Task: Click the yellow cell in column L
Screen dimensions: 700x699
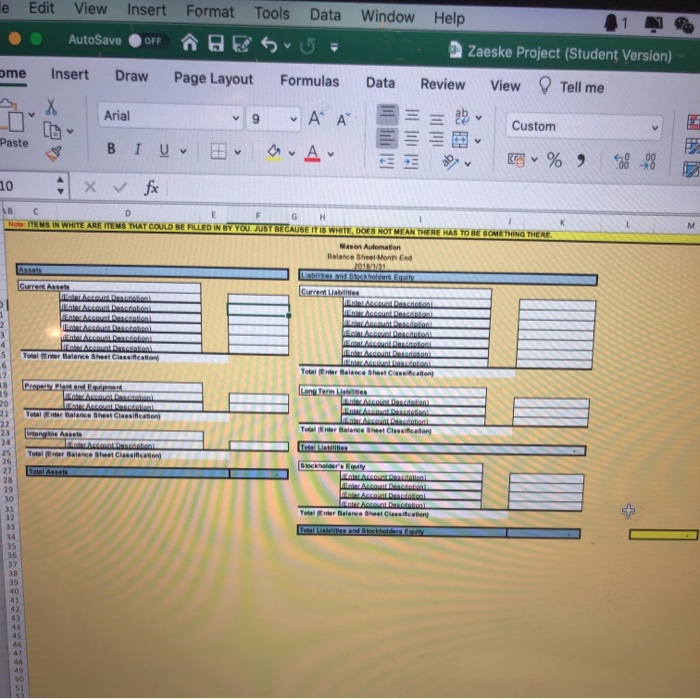Action: tap(662, 534)
